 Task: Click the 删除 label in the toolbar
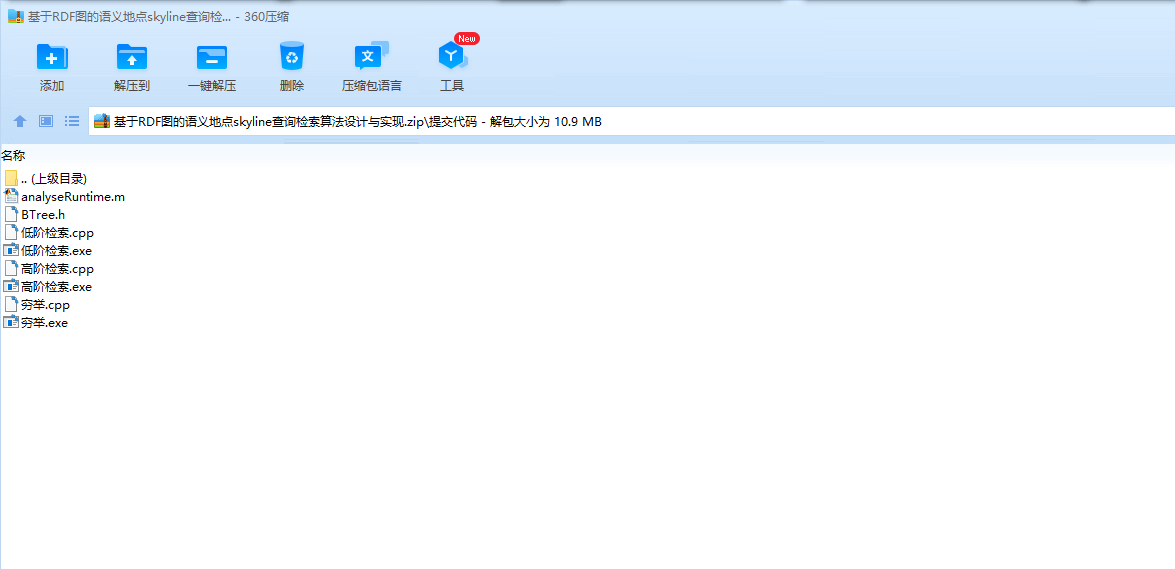292,85
